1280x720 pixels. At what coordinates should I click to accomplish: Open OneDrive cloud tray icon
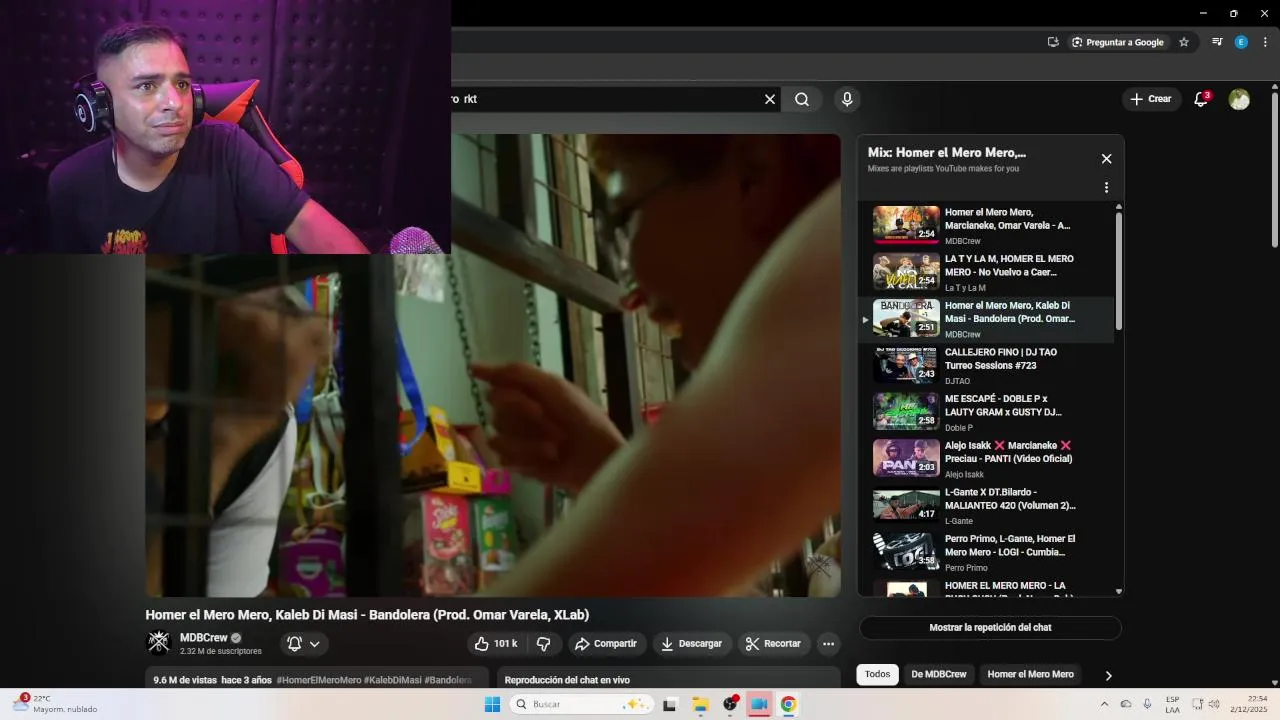[1125, 704]
